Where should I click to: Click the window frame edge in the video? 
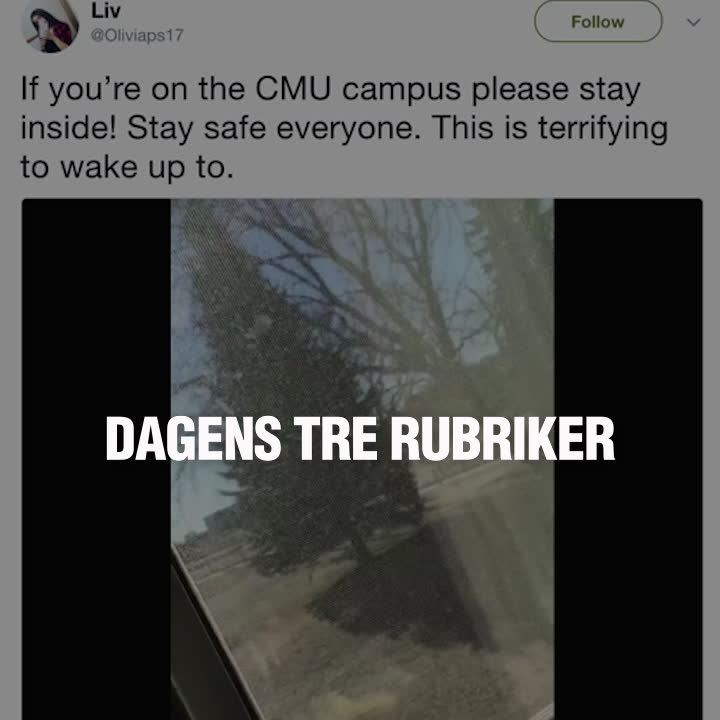(207, 643)
